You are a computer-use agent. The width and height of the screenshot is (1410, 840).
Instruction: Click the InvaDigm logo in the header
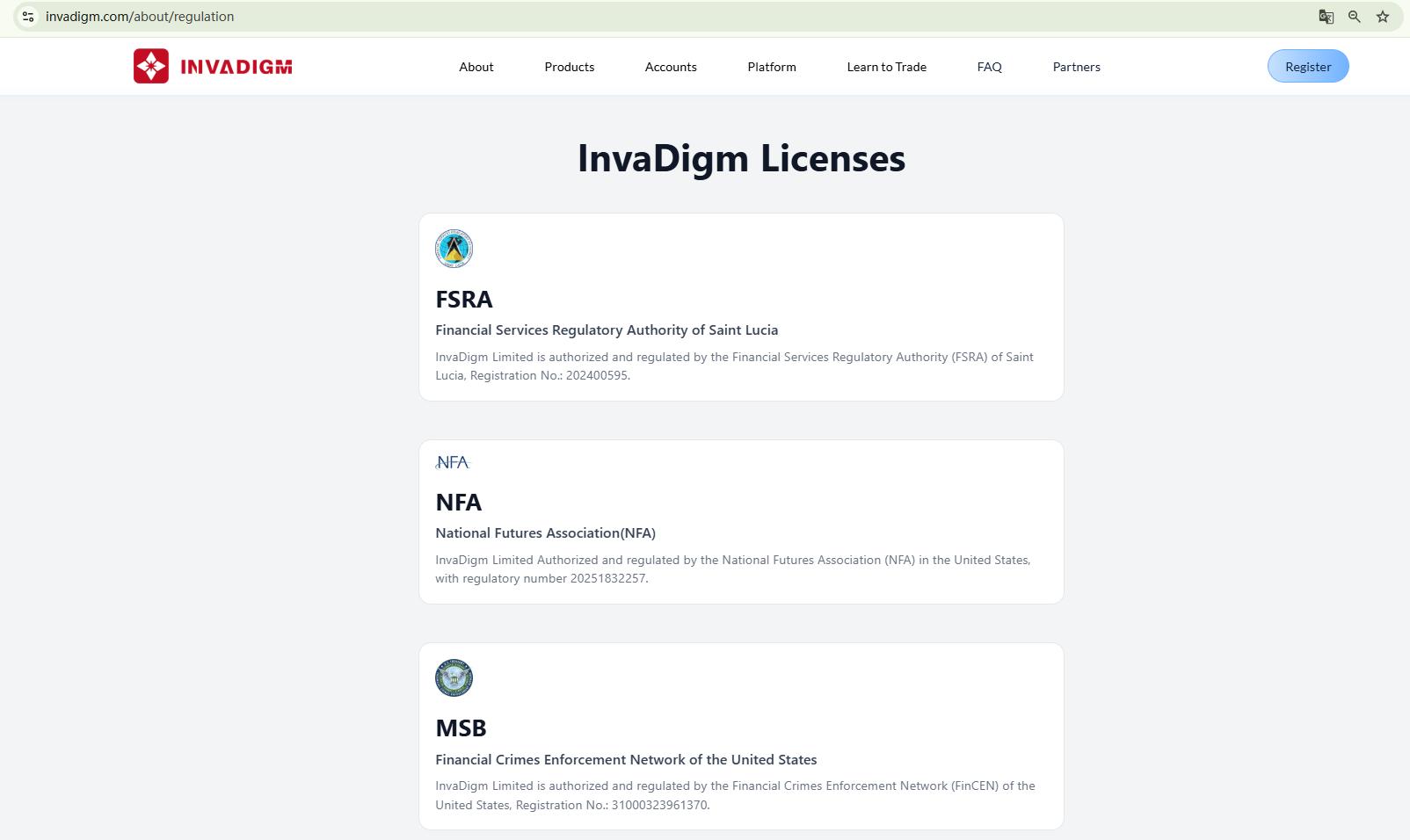tap(213, 67)
